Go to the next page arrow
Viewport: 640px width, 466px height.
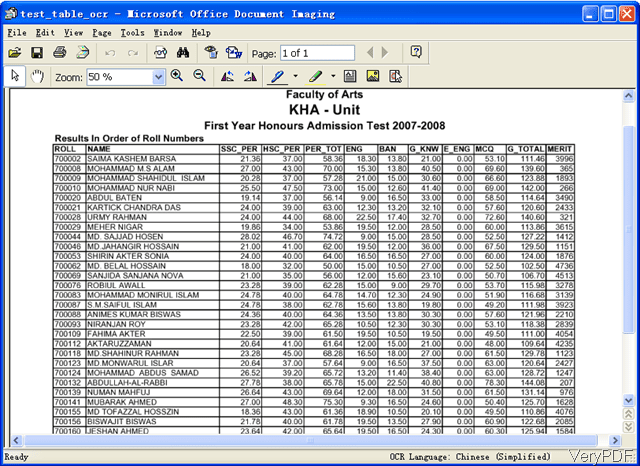click(385, 53)
